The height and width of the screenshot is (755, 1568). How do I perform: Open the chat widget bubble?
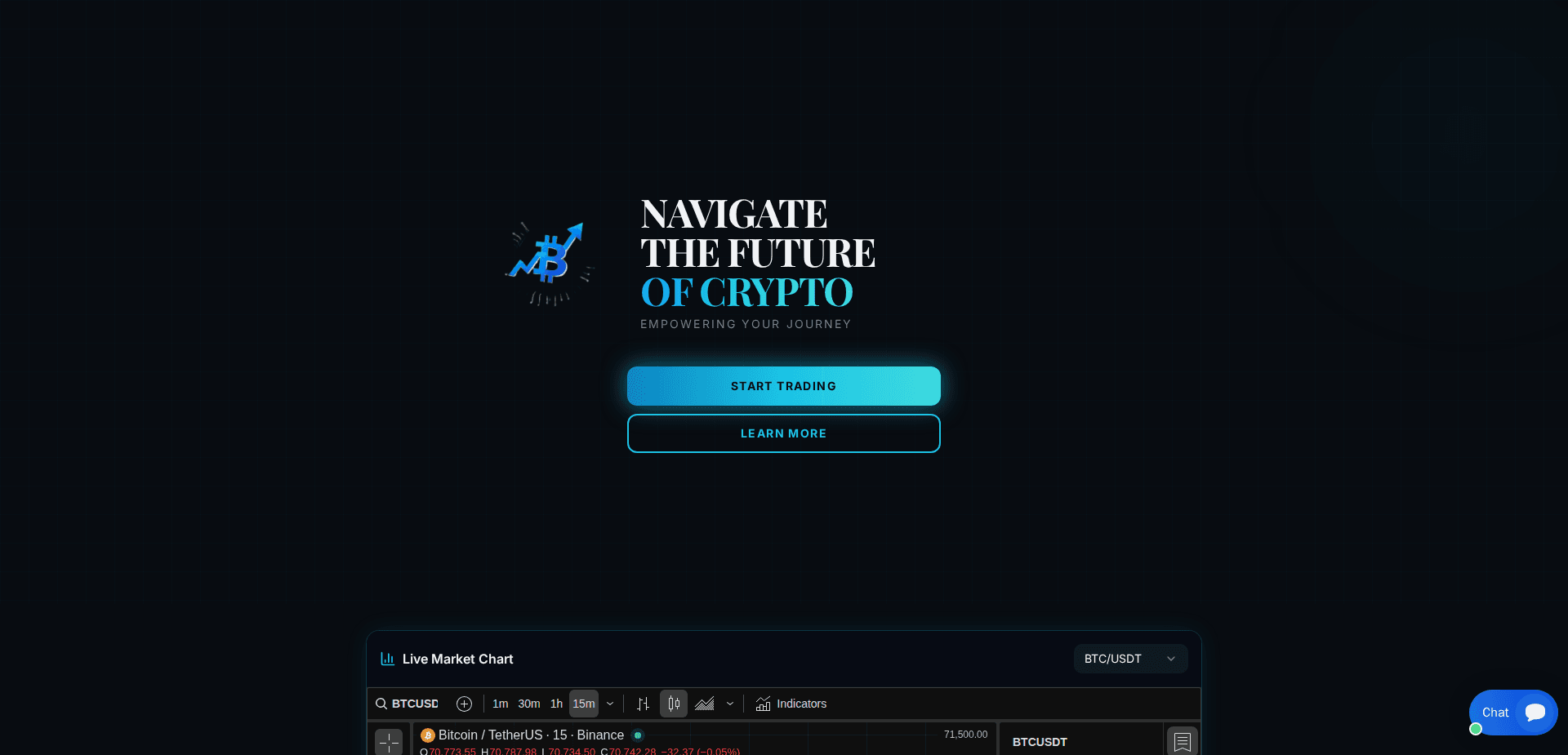coord(1512,713)
